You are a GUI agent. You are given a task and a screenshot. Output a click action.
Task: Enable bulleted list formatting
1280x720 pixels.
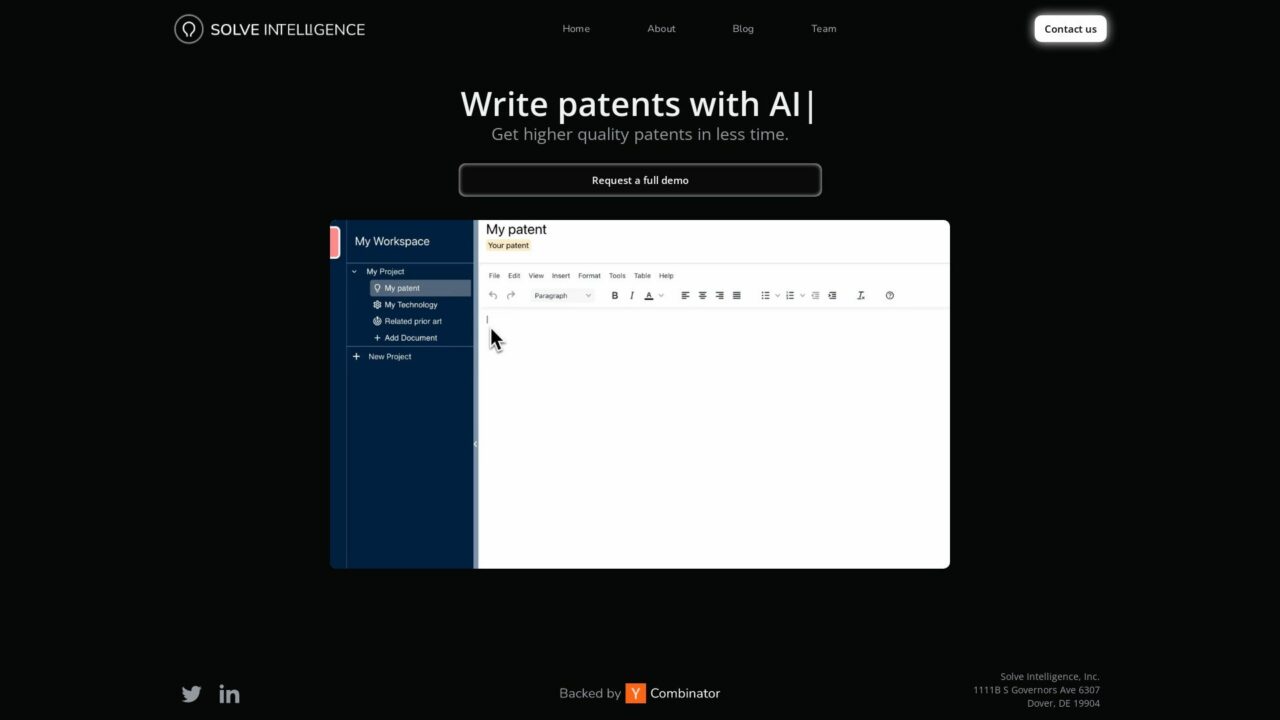click(766, 295)
